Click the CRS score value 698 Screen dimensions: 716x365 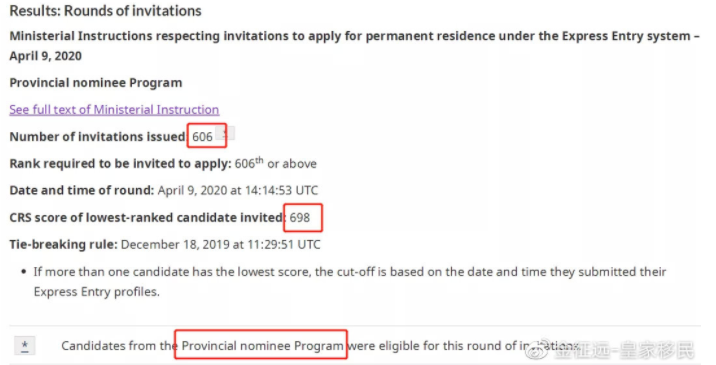[x=300, y=217]
